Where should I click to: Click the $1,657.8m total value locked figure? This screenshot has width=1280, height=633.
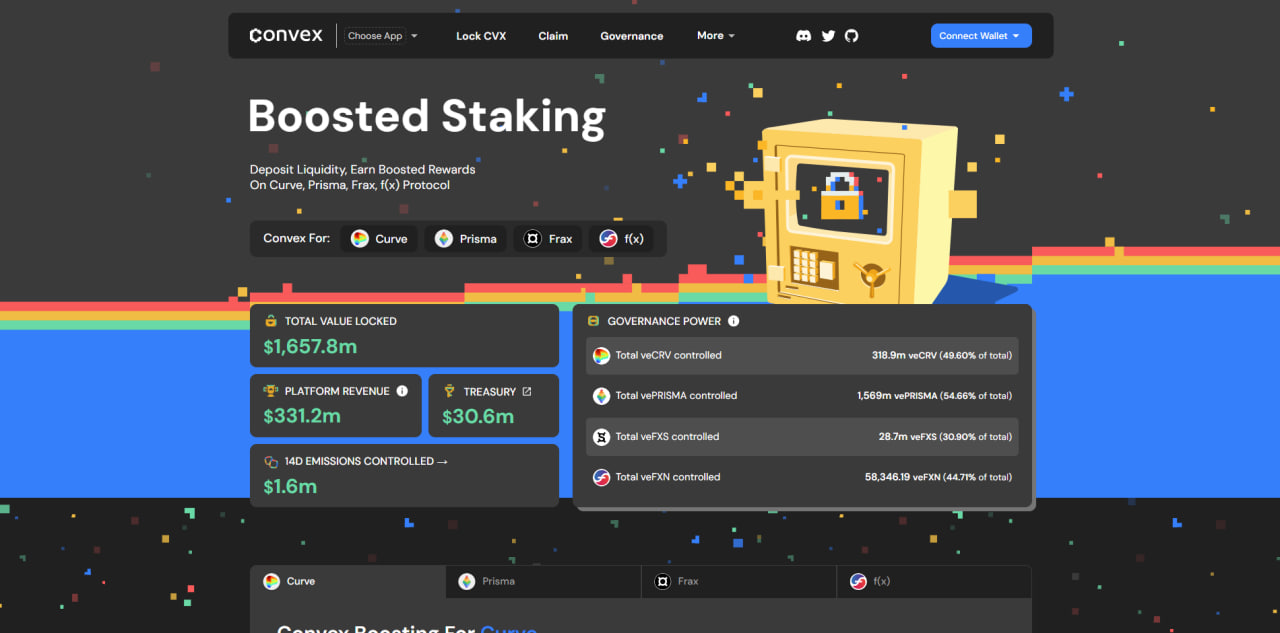pyautogui.click(x=310, y=347)
